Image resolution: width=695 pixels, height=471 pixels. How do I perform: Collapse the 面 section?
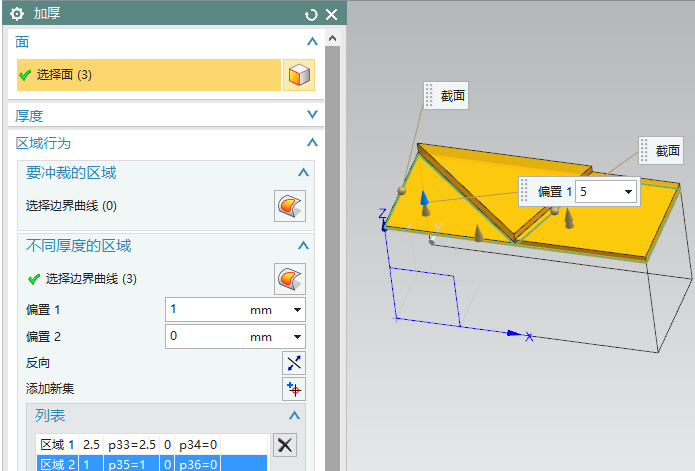click(312, 42)
